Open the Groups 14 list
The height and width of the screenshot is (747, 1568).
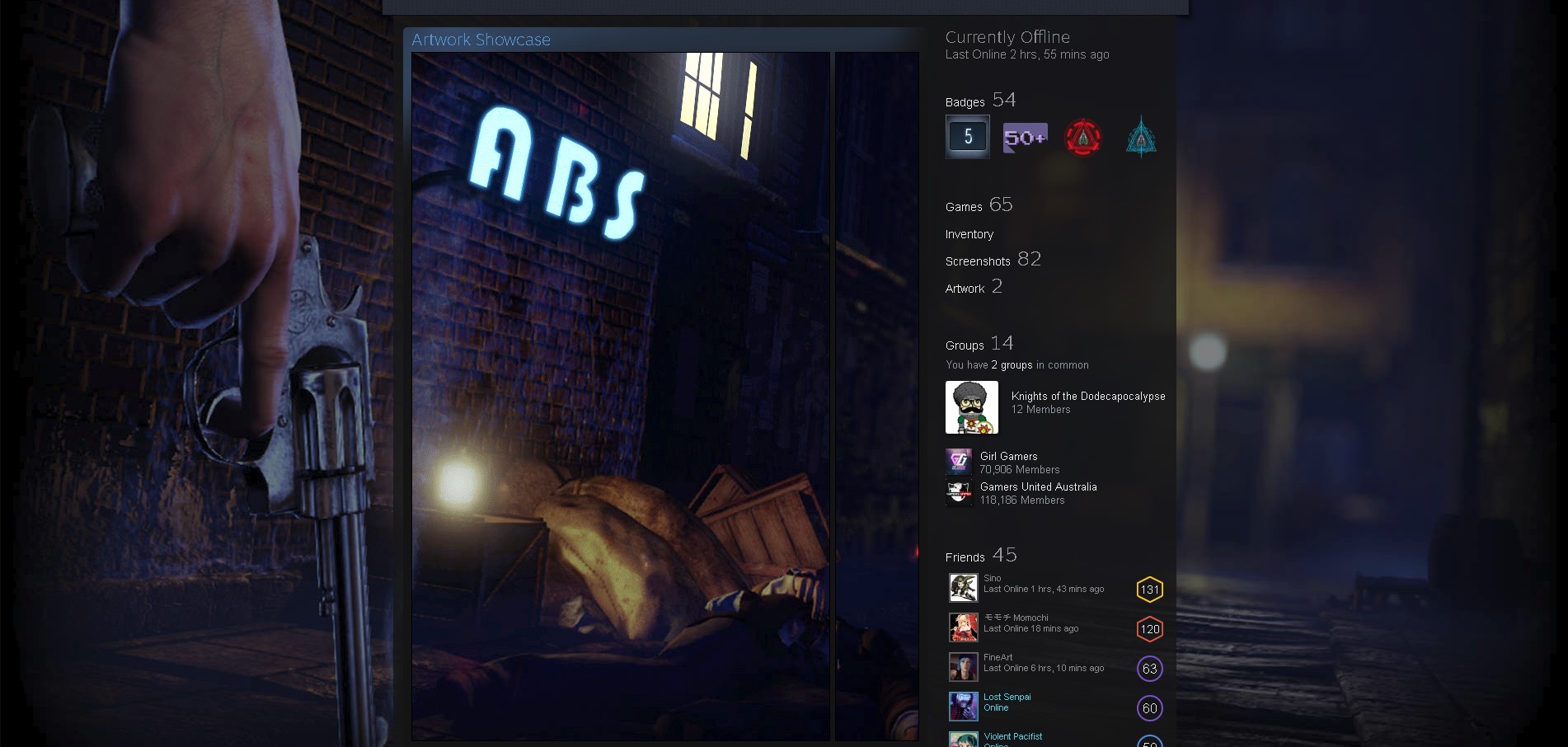(x=979, y=344)
